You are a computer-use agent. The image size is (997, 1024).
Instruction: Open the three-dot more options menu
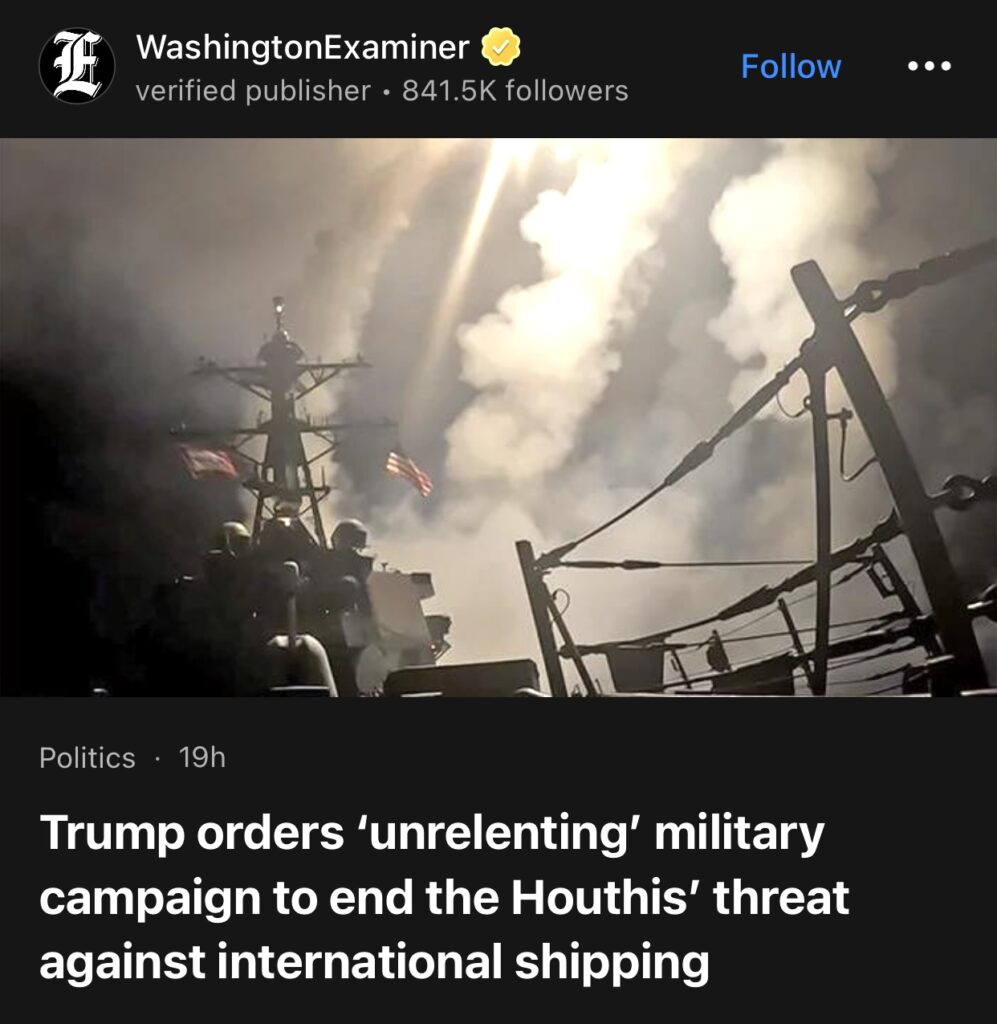point(929,66)
